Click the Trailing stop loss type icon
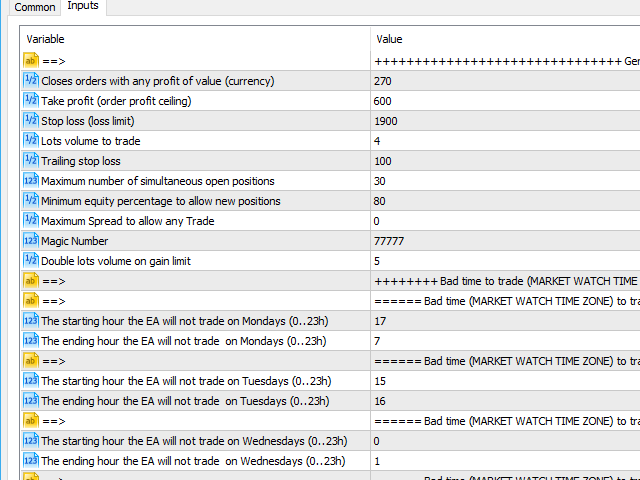The image size is (640, 480). click(x=30, y=161)
